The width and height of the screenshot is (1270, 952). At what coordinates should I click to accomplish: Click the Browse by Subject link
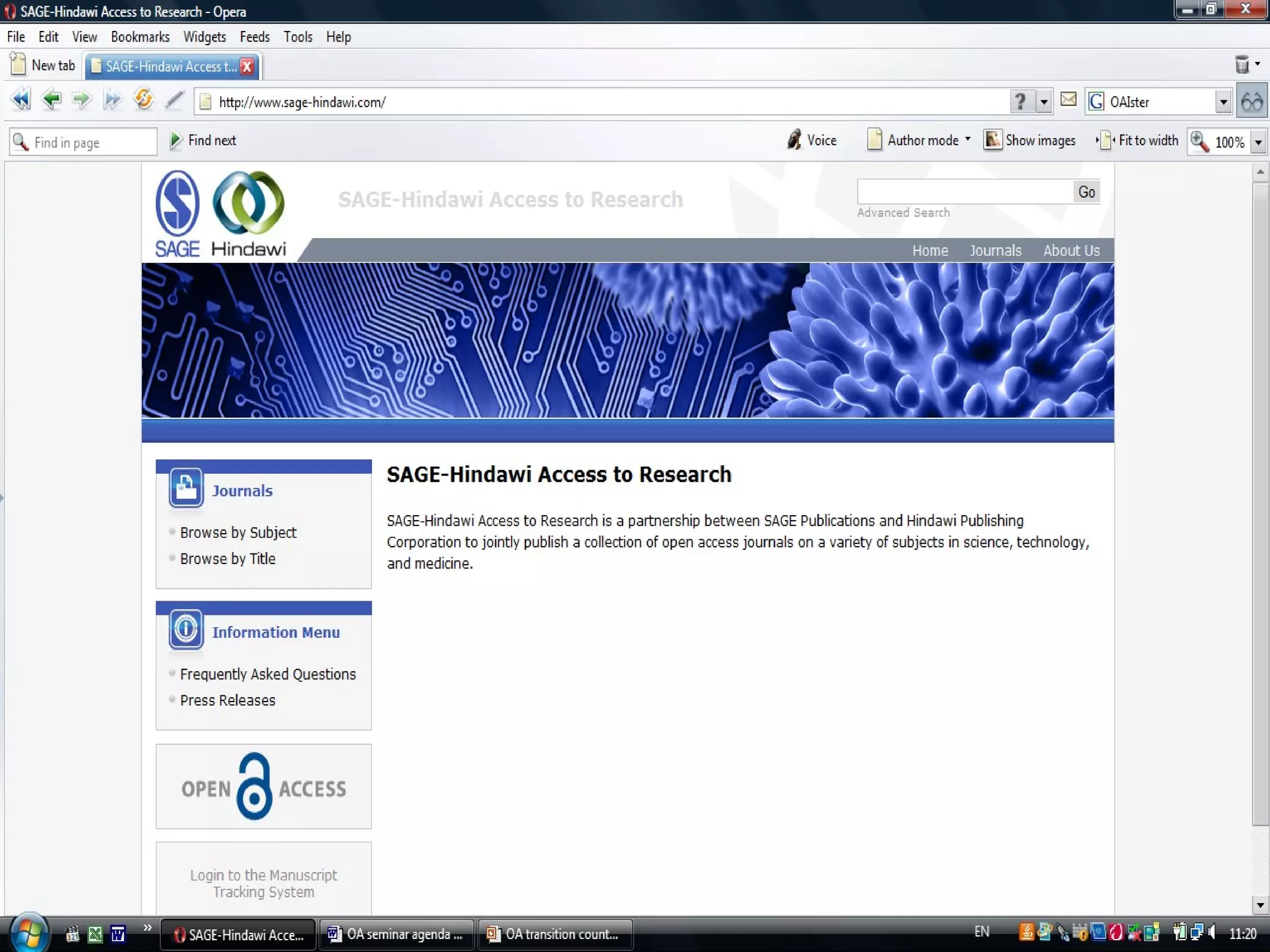[238, 532]
